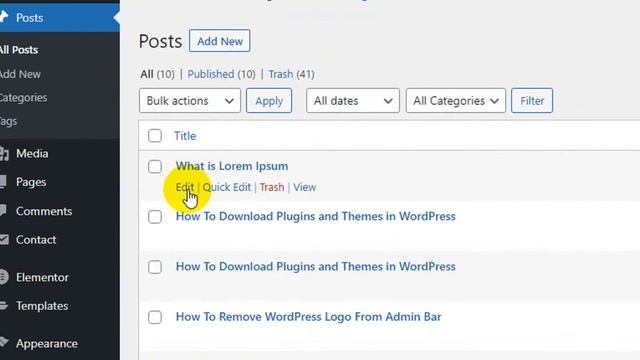Click the Appearance brush icon
This screenshot has width=640, height=360.
(4, 342)
